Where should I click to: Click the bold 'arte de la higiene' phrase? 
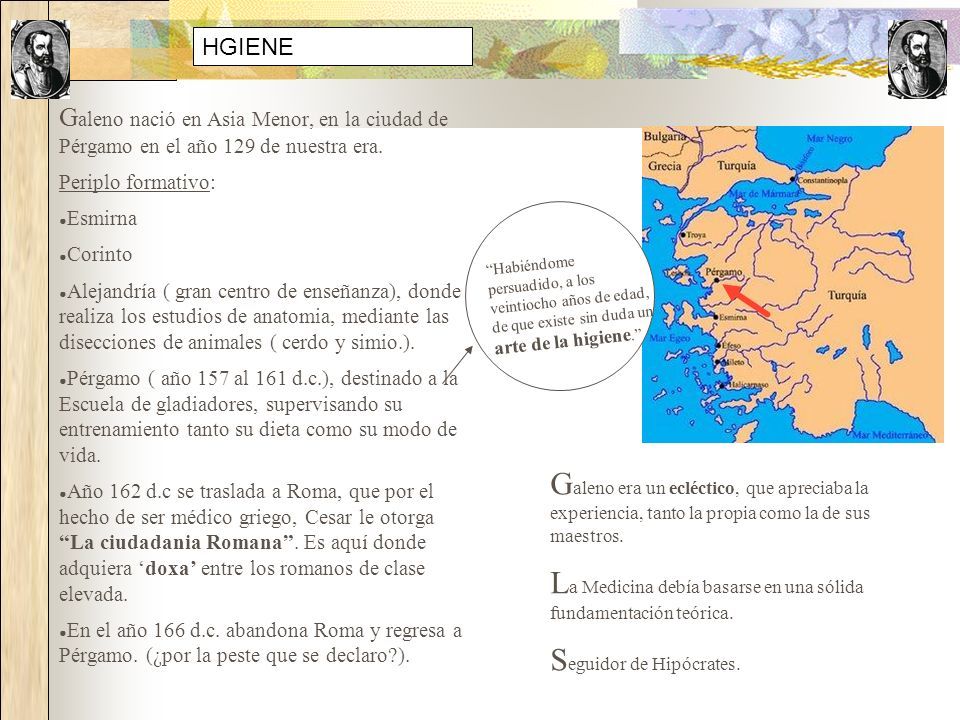(563, 342)
